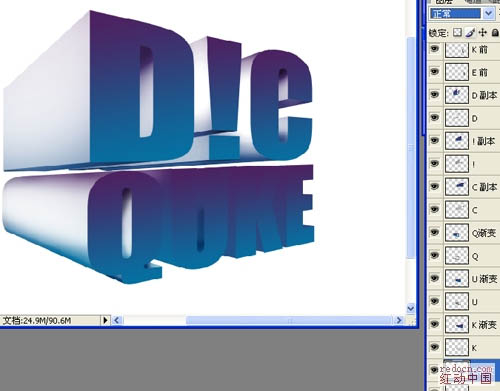The width and height of the screenshot is (500, 391).
Task: Click the lock transparent pixels icon
Action: pyautogui.click(x=458, y=32)
